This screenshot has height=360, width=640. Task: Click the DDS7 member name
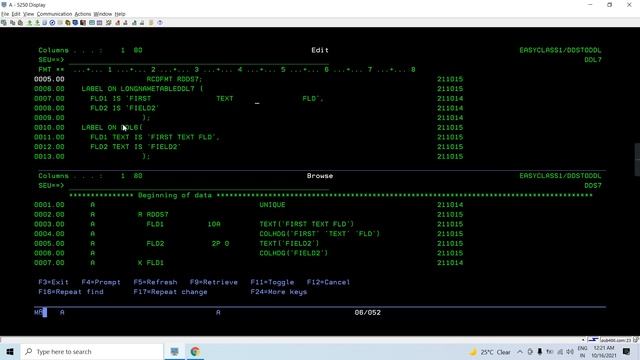[593, 186]
